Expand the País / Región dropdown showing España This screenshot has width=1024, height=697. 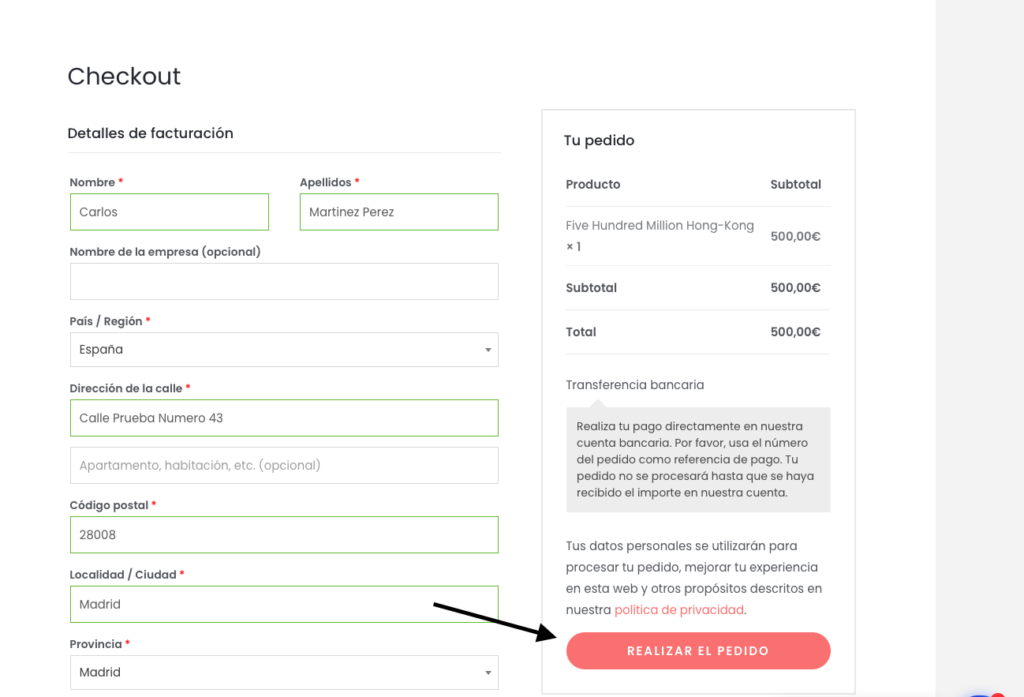tap(284, 350)
